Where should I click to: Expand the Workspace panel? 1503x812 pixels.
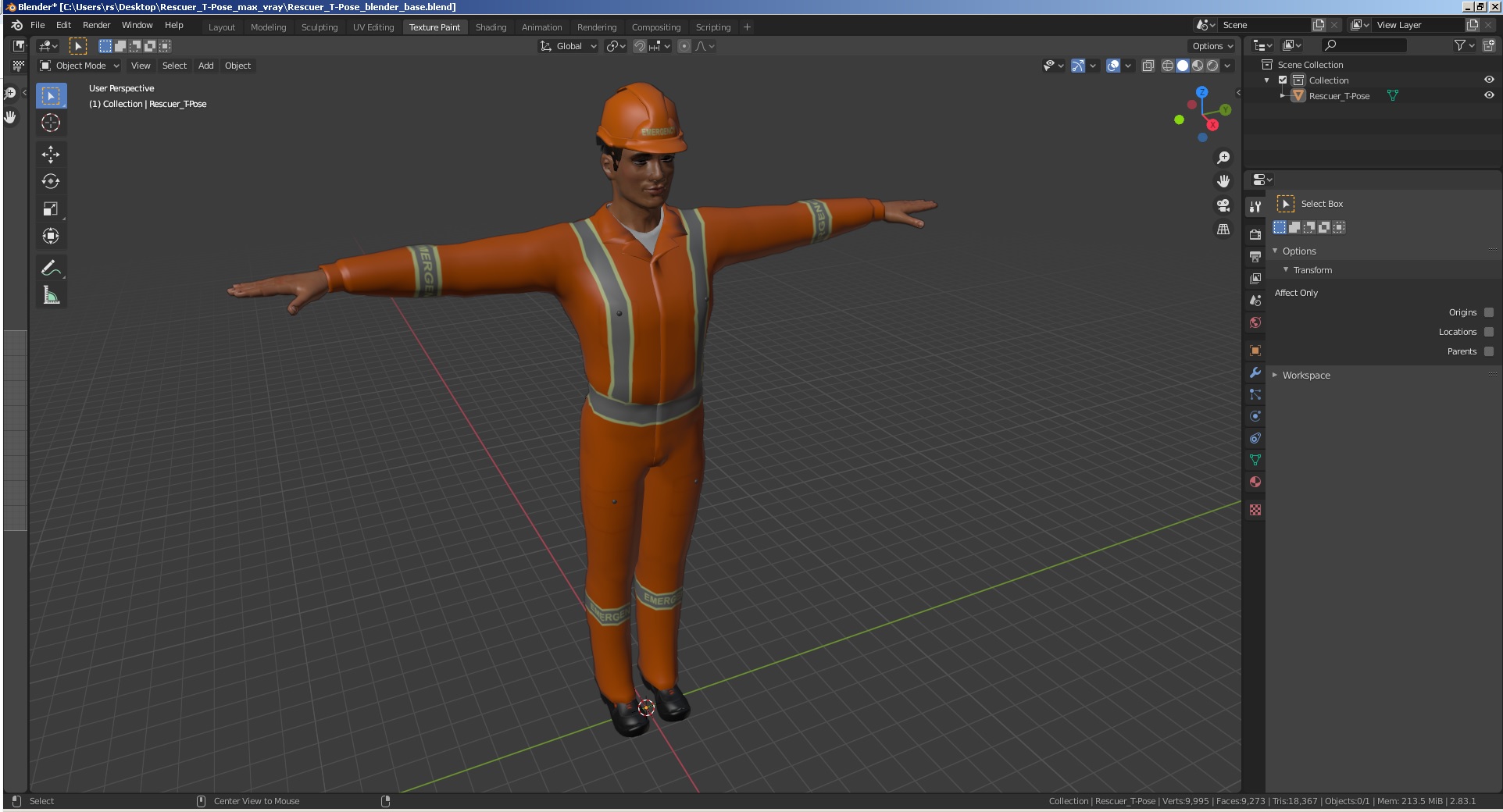(1275, 375)
